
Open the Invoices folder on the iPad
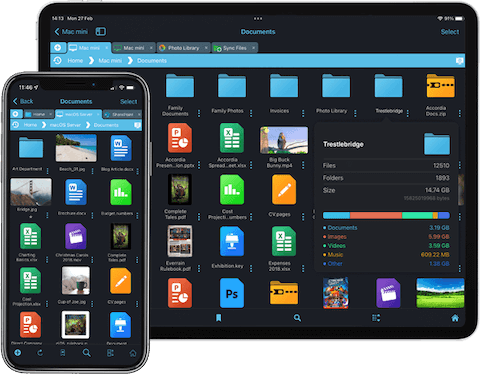[284, 86]
